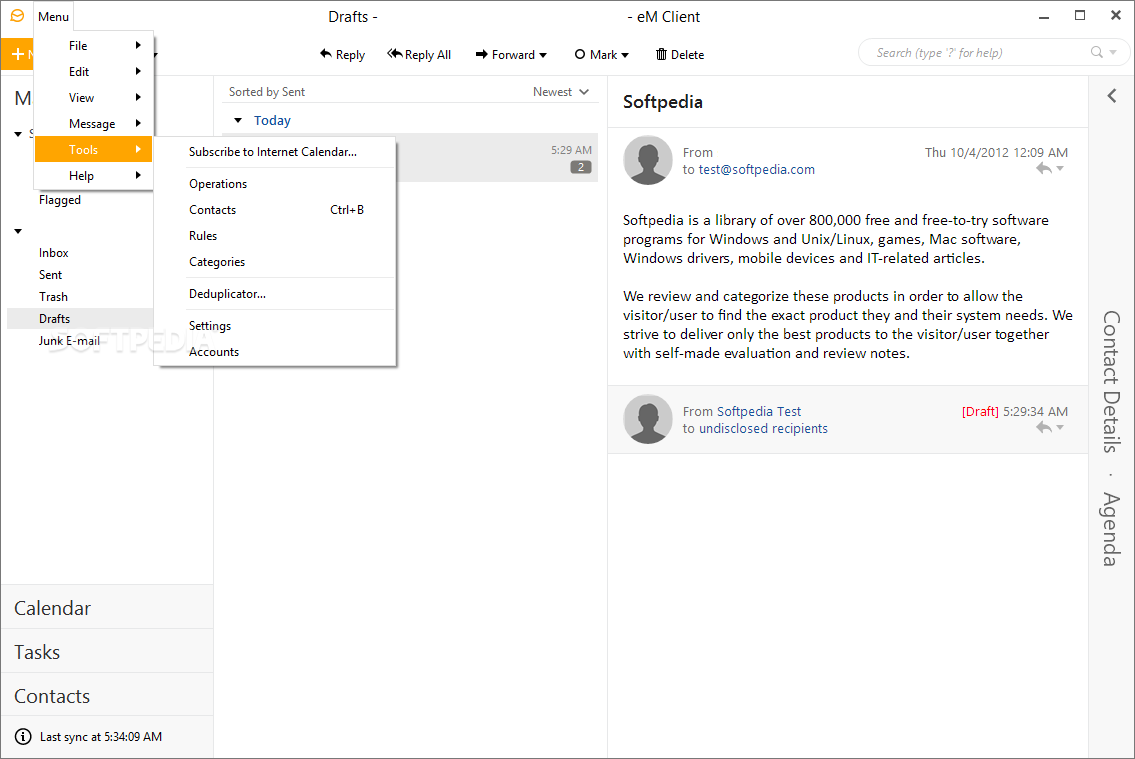Collapse the tree arrow beside the Menu popup
Viewport: 1135px width, 759px height.
coord(18,134)
